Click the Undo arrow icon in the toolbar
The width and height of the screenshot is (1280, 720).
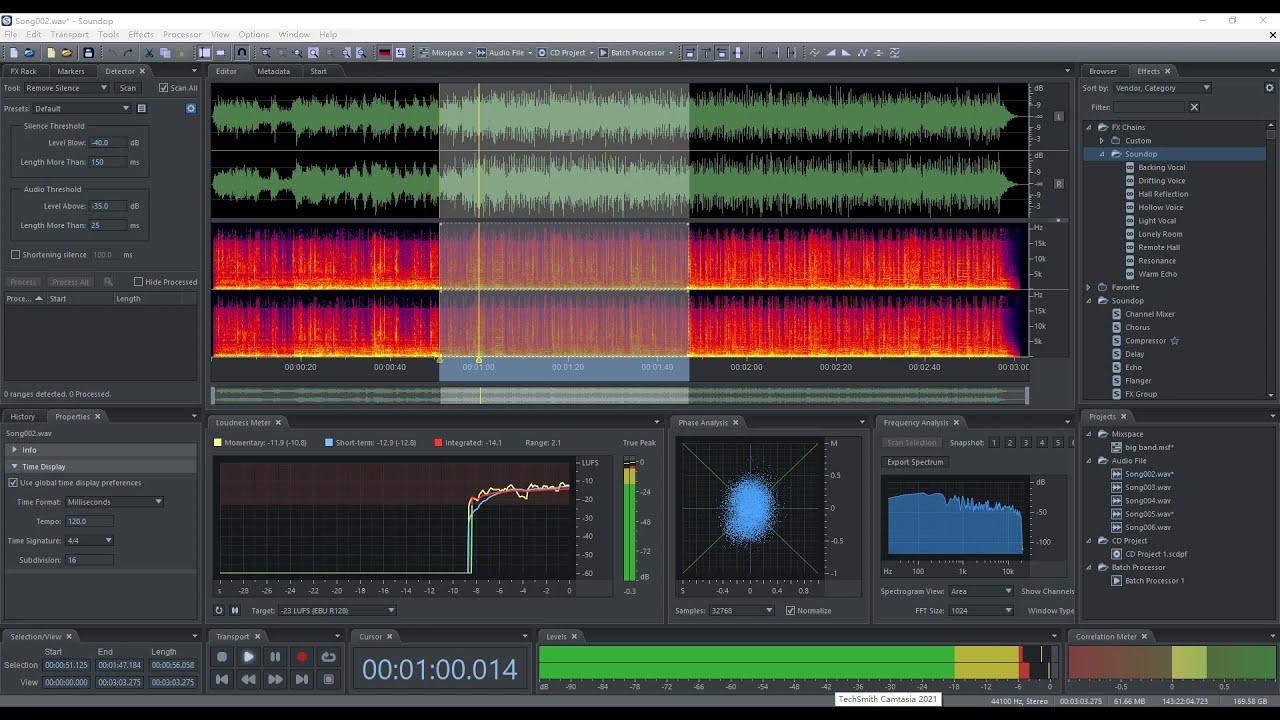[x=113, y=52]
